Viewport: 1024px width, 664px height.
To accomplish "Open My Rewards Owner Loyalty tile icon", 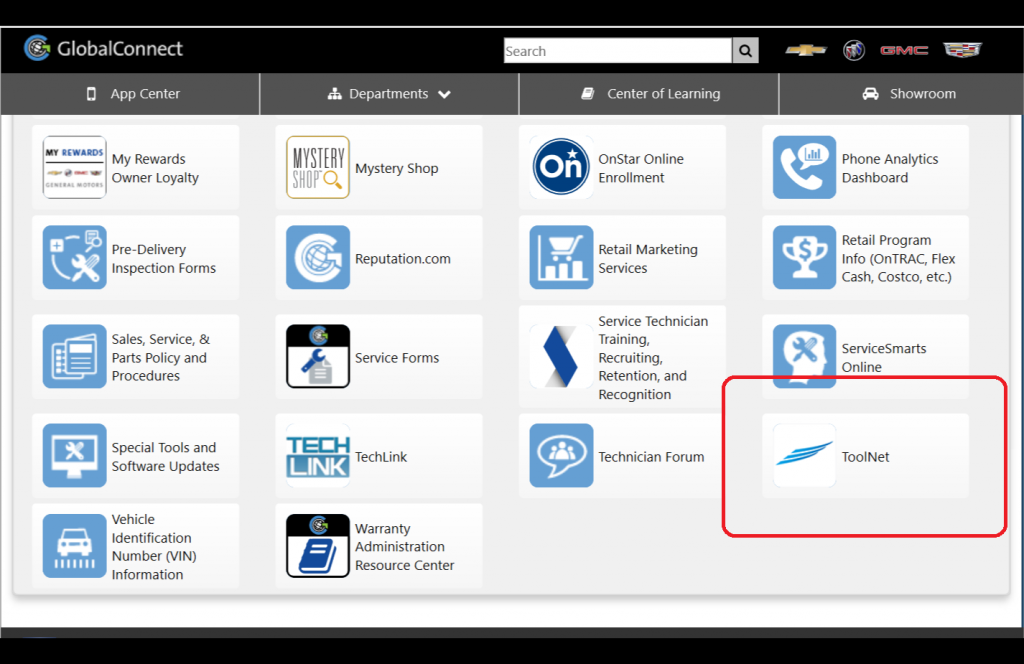I will click(74, 168).
